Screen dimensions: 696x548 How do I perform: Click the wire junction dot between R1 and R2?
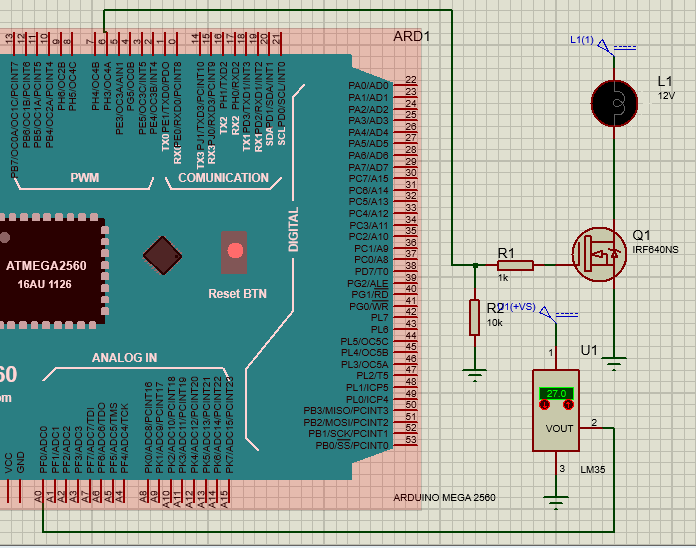pos(475,265)
